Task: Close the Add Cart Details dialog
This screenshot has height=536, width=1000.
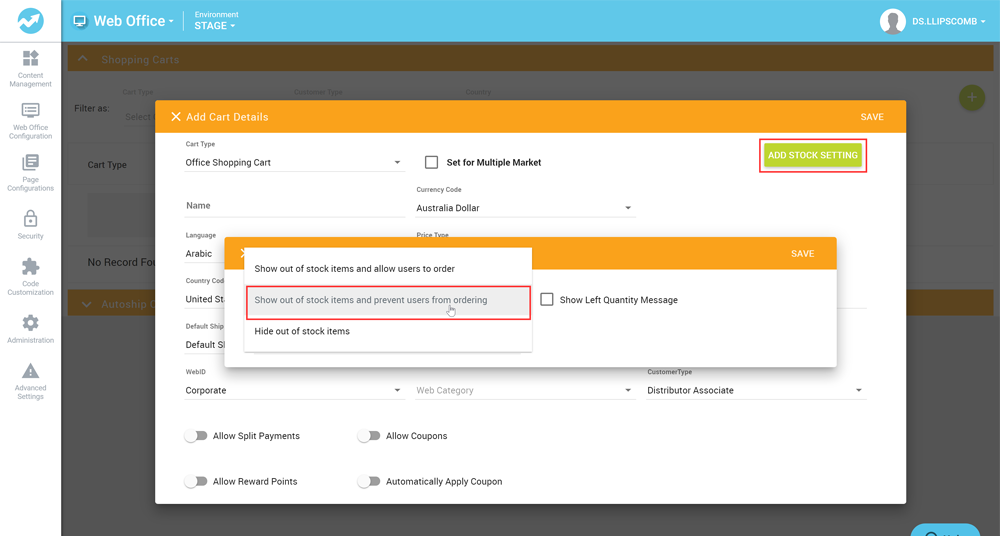Action: (x=176, y=117)
